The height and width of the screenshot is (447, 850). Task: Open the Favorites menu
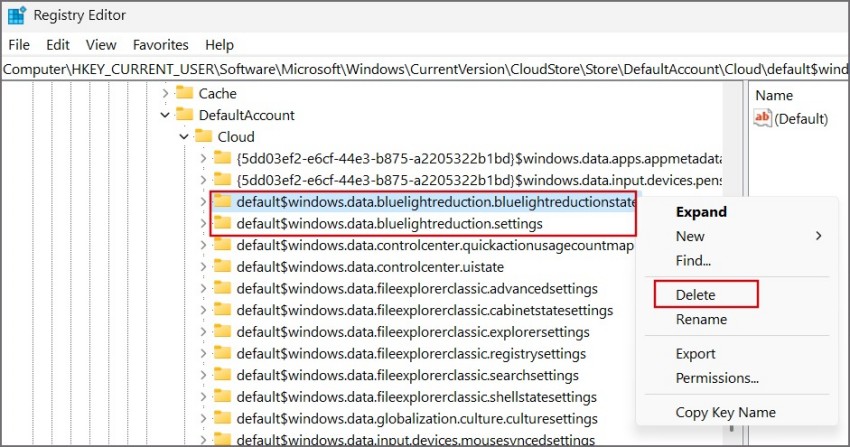(160, 45)
